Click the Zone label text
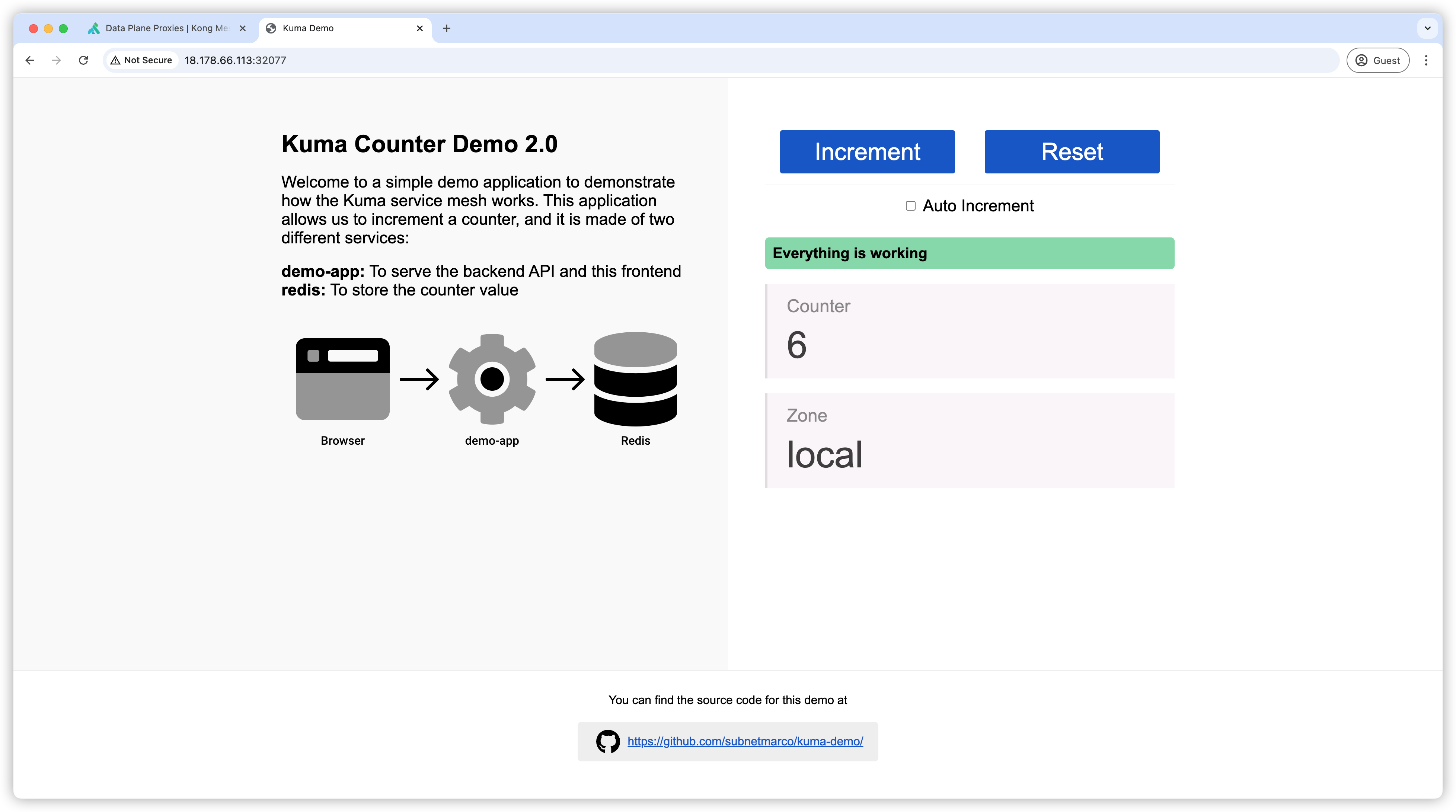 [x=807, y=415]
